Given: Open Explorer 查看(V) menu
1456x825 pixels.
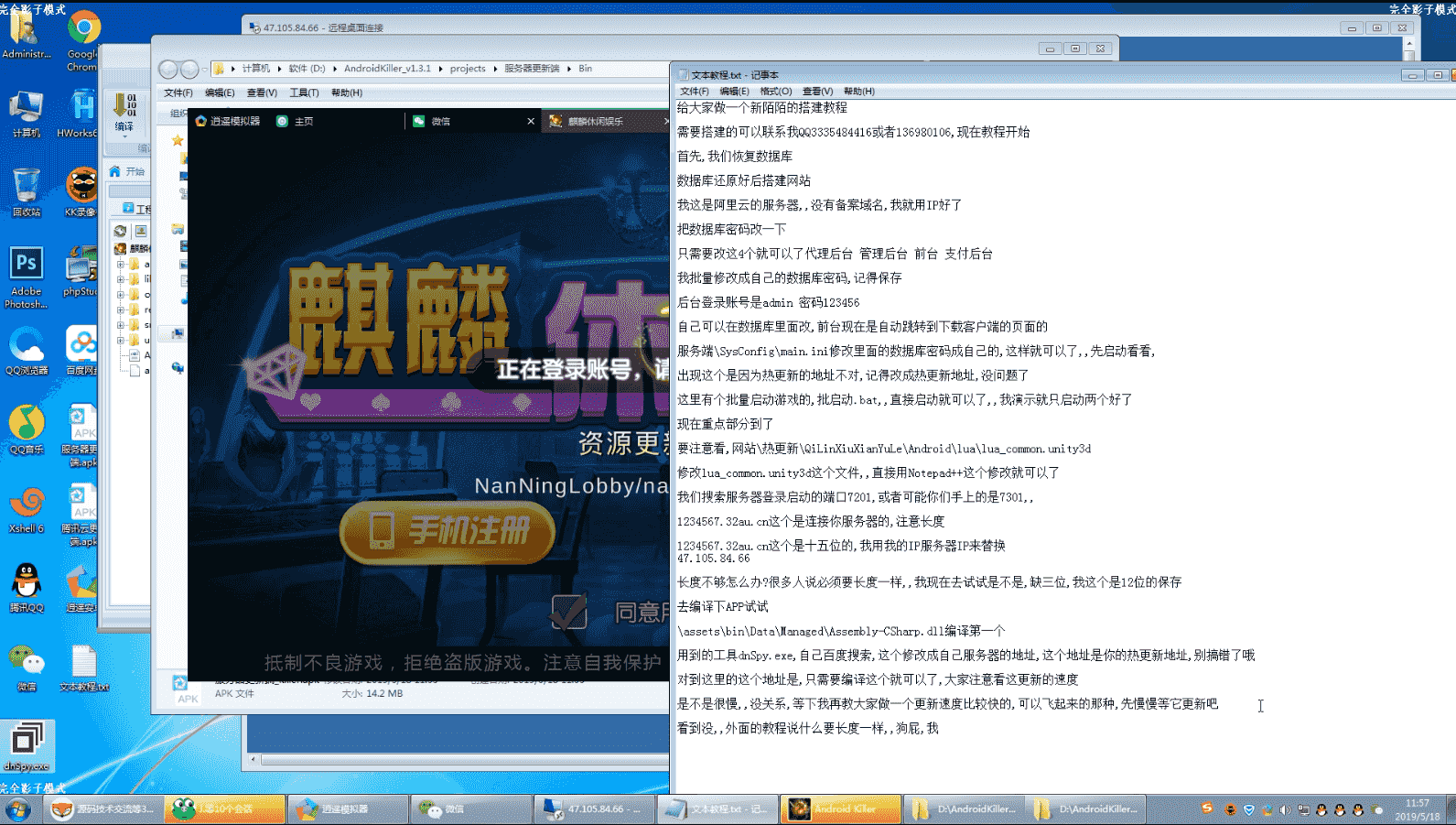Looking at the screenshot, I should point(262,92).
